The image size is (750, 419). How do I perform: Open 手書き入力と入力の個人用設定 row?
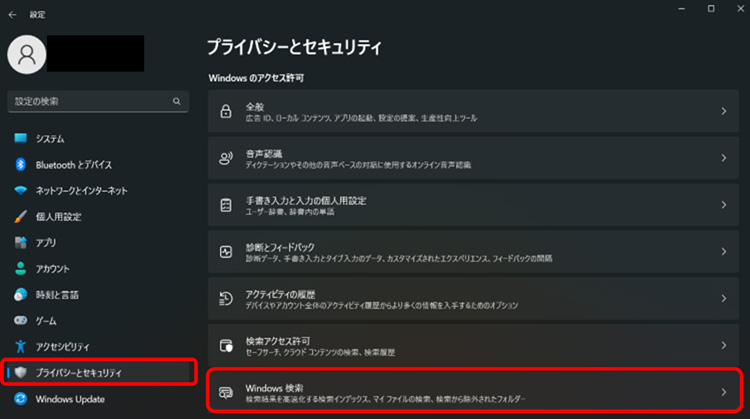474,205
